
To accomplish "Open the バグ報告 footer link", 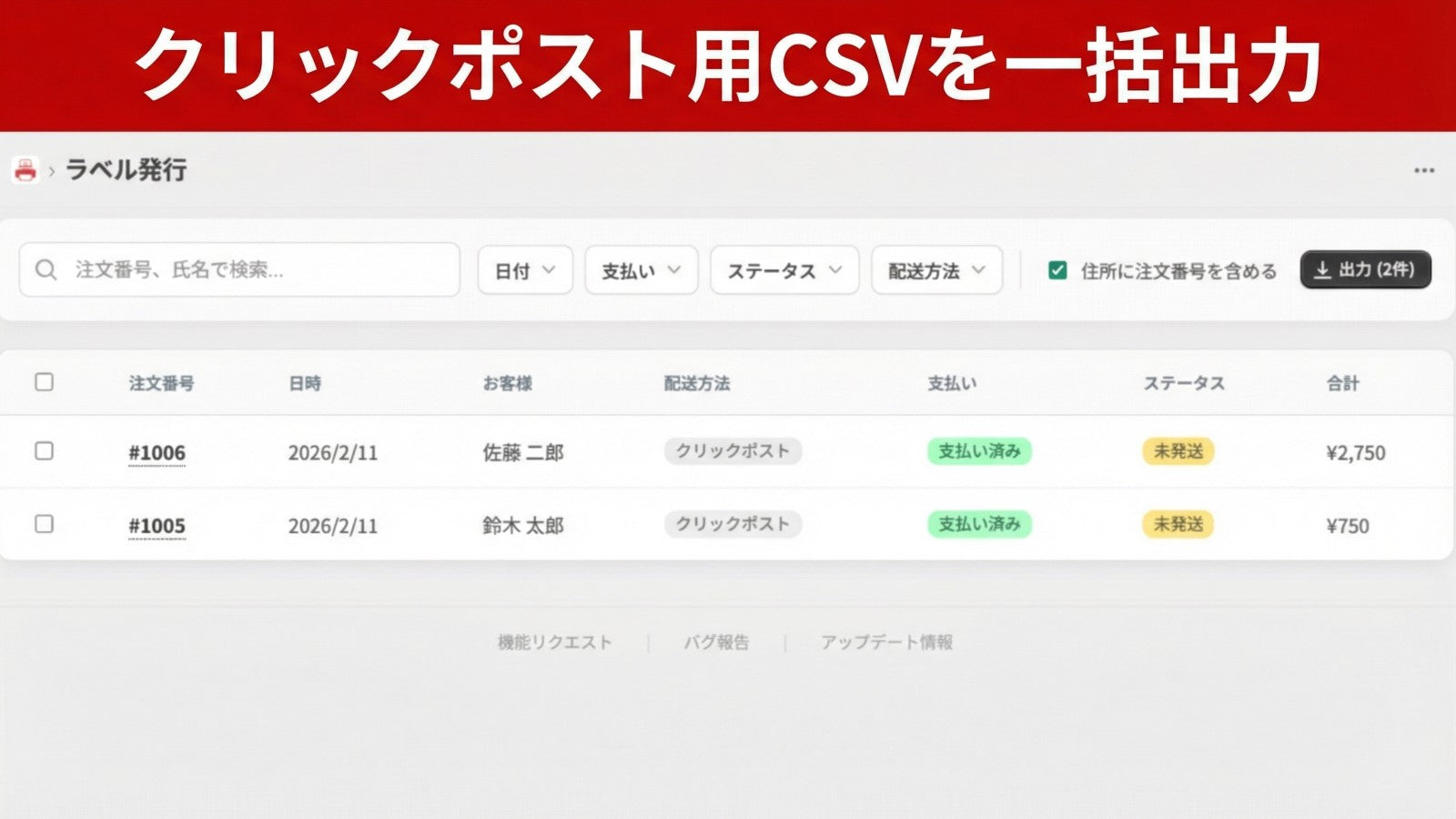I will click(718, 641).
